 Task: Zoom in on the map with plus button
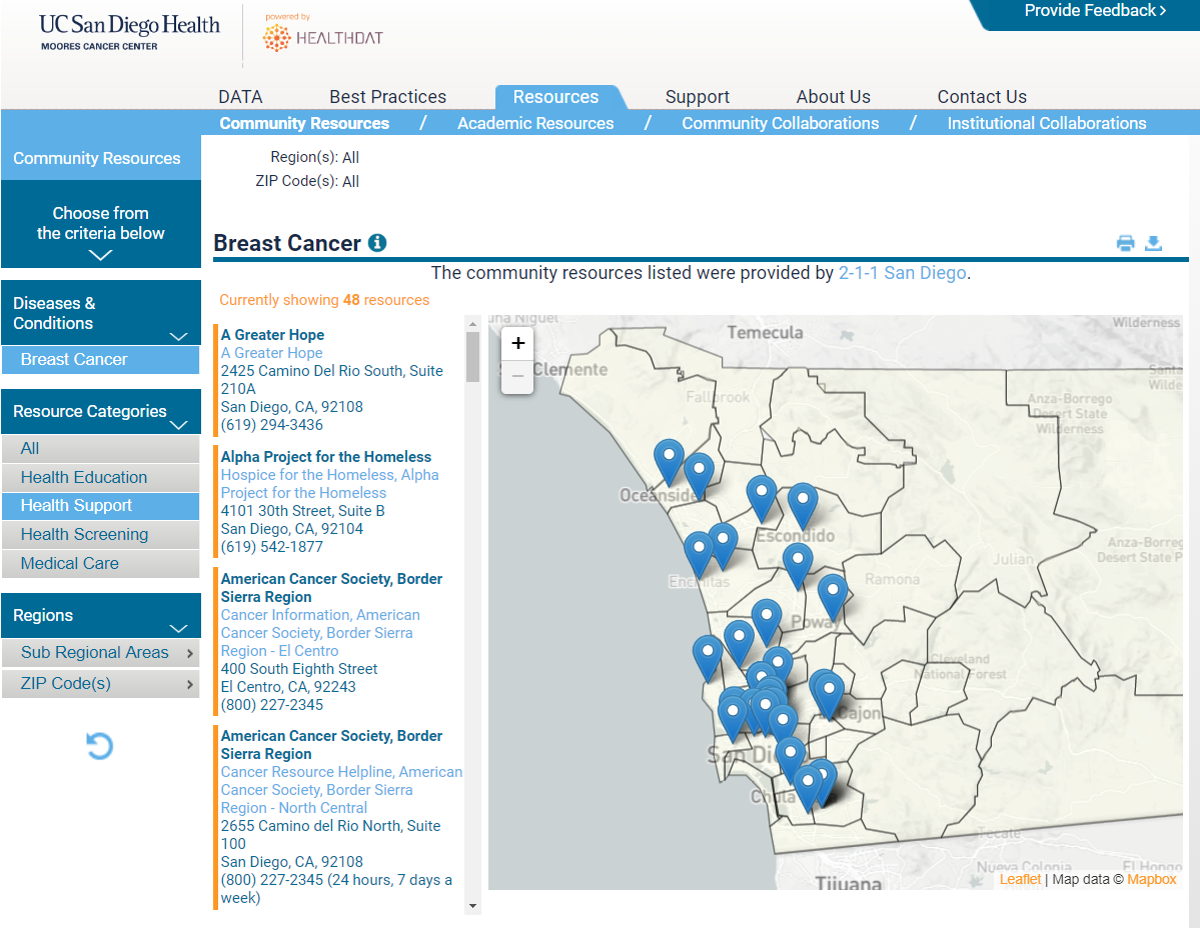(x=518, y=344)
